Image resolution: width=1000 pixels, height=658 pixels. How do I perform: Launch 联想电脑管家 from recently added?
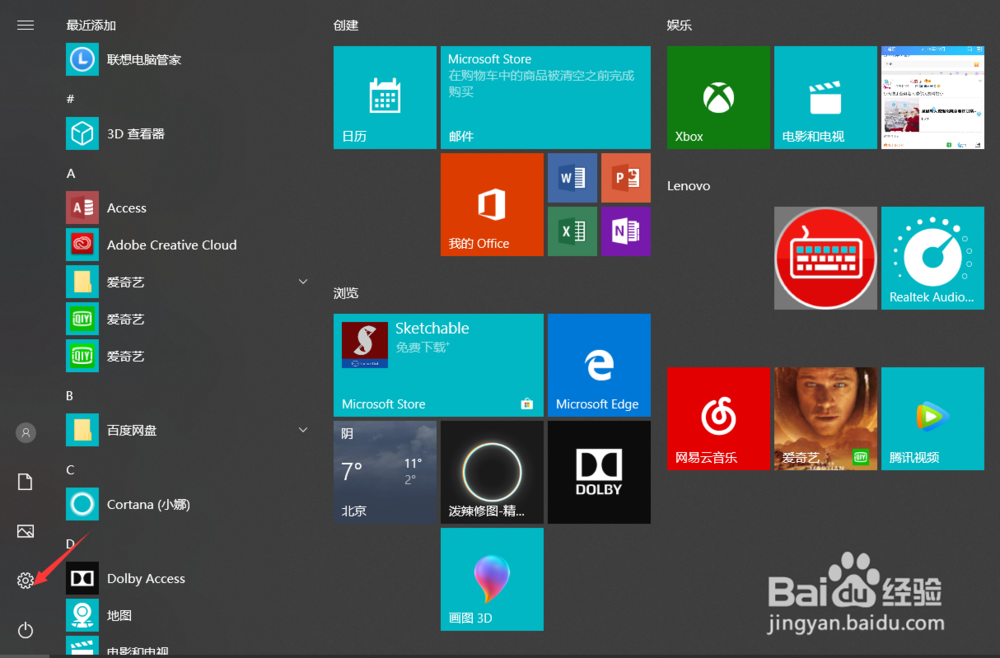(x=187, y=59)
